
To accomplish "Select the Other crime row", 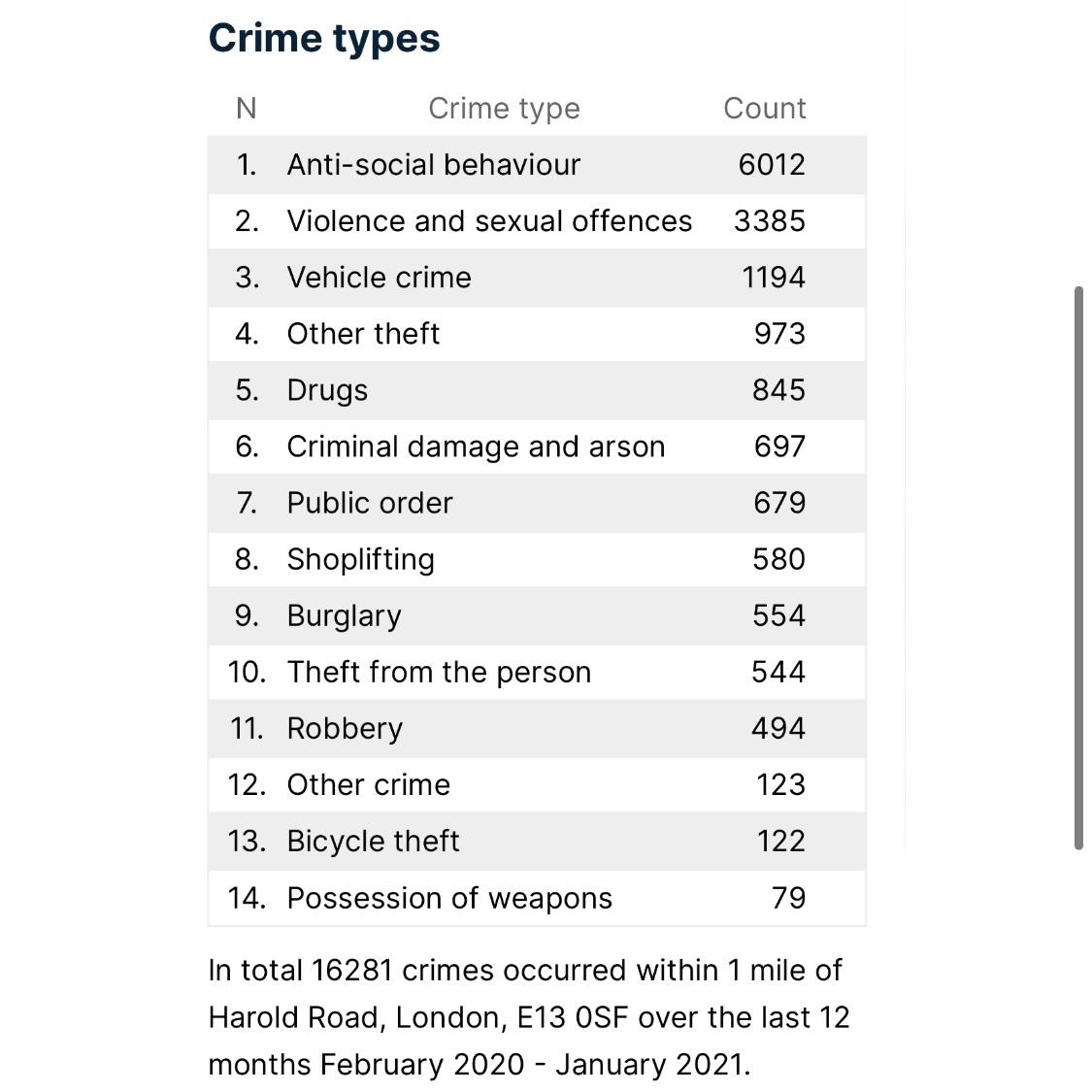I will tap(369, 783).
